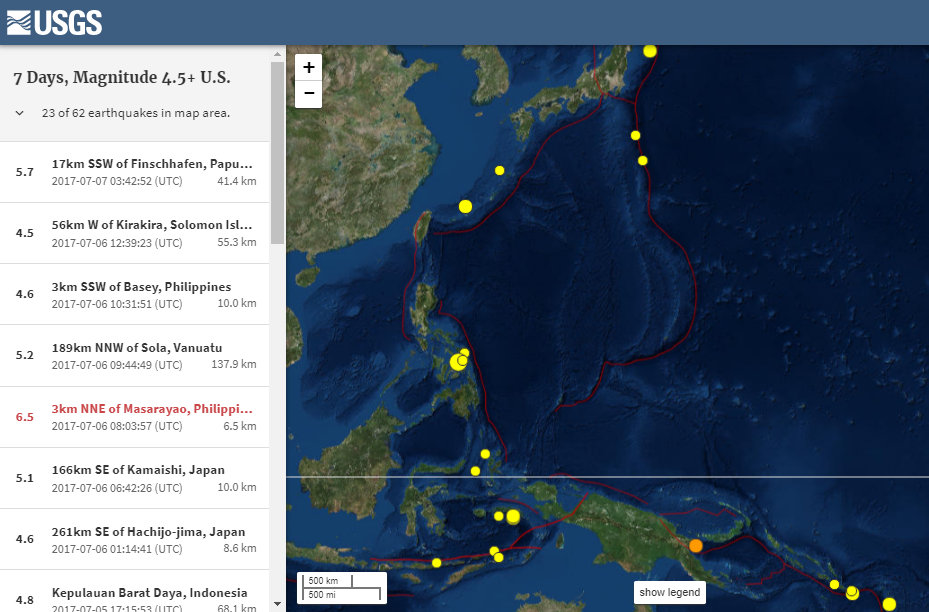Screen dimensions: 929x612
Task: Click the yellow earthquake marker near southern Indonesia
Action: [435, 563]
